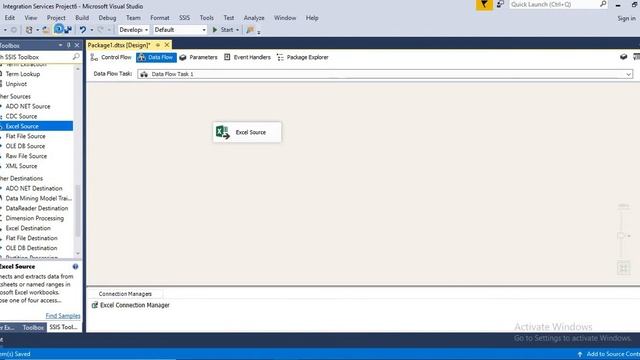Click the Sign in link

click(x=626, y=18)
